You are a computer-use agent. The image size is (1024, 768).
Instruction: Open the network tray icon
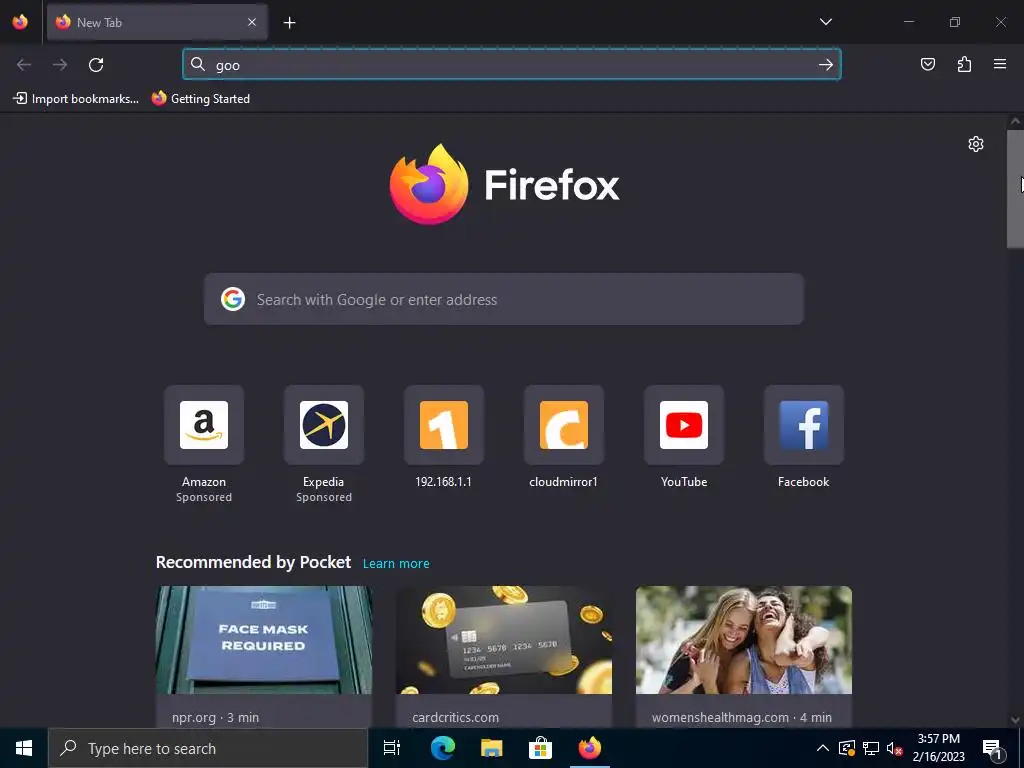pyautogui.click(x=871, y=748)
